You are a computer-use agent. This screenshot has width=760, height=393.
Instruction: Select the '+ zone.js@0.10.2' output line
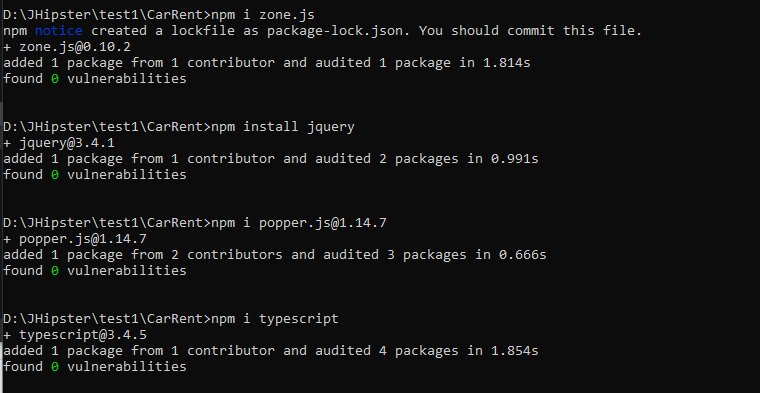67,47
